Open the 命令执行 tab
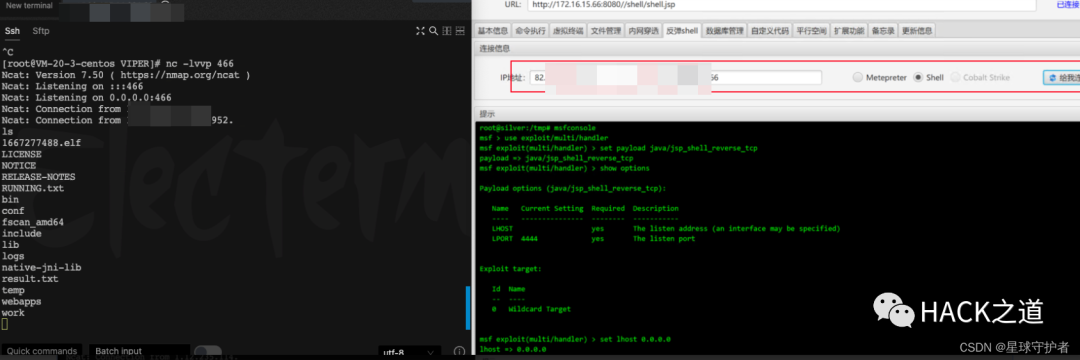 point(530,30)
